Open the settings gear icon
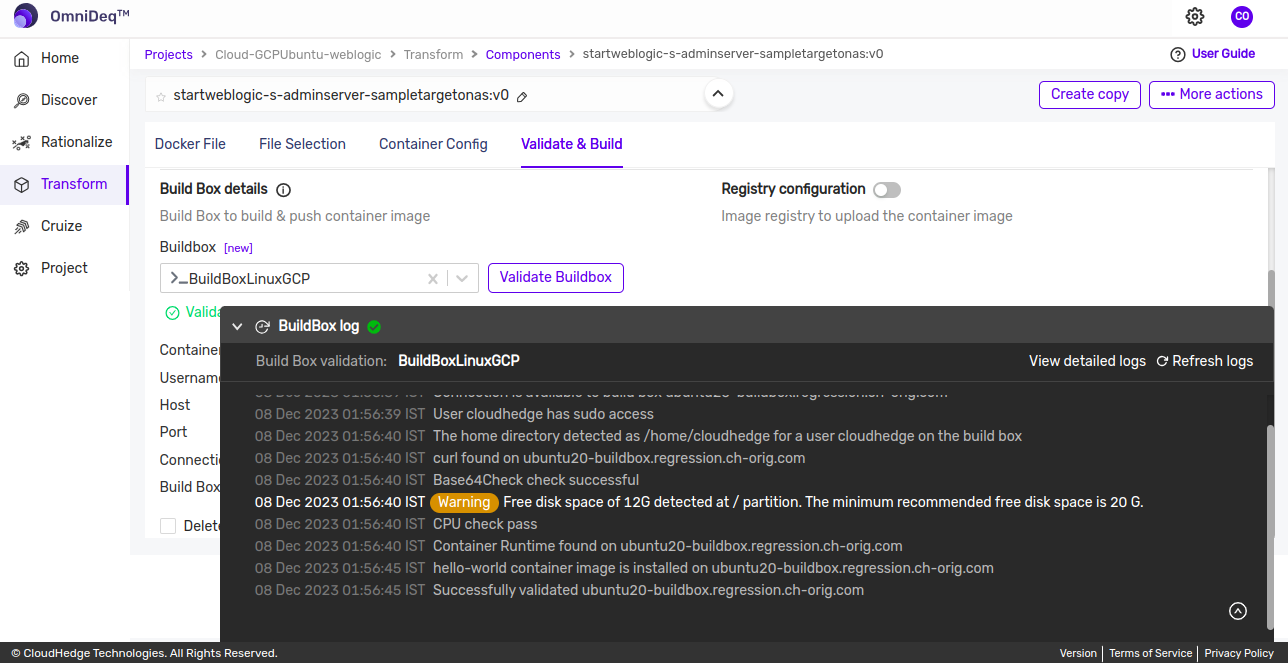 click(x=1195, y=16)
